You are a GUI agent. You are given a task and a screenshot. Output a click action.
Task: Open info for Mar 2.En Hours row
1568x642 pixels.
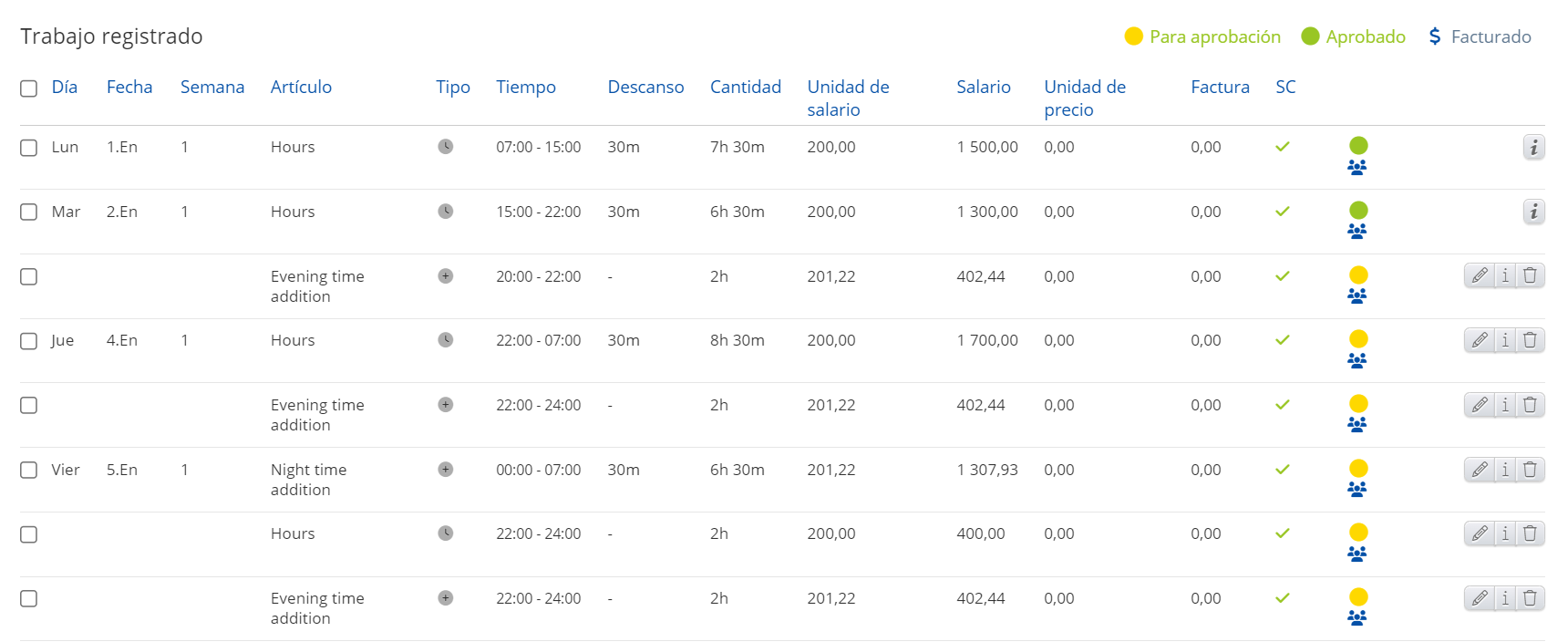click(x=1533, y=212)
